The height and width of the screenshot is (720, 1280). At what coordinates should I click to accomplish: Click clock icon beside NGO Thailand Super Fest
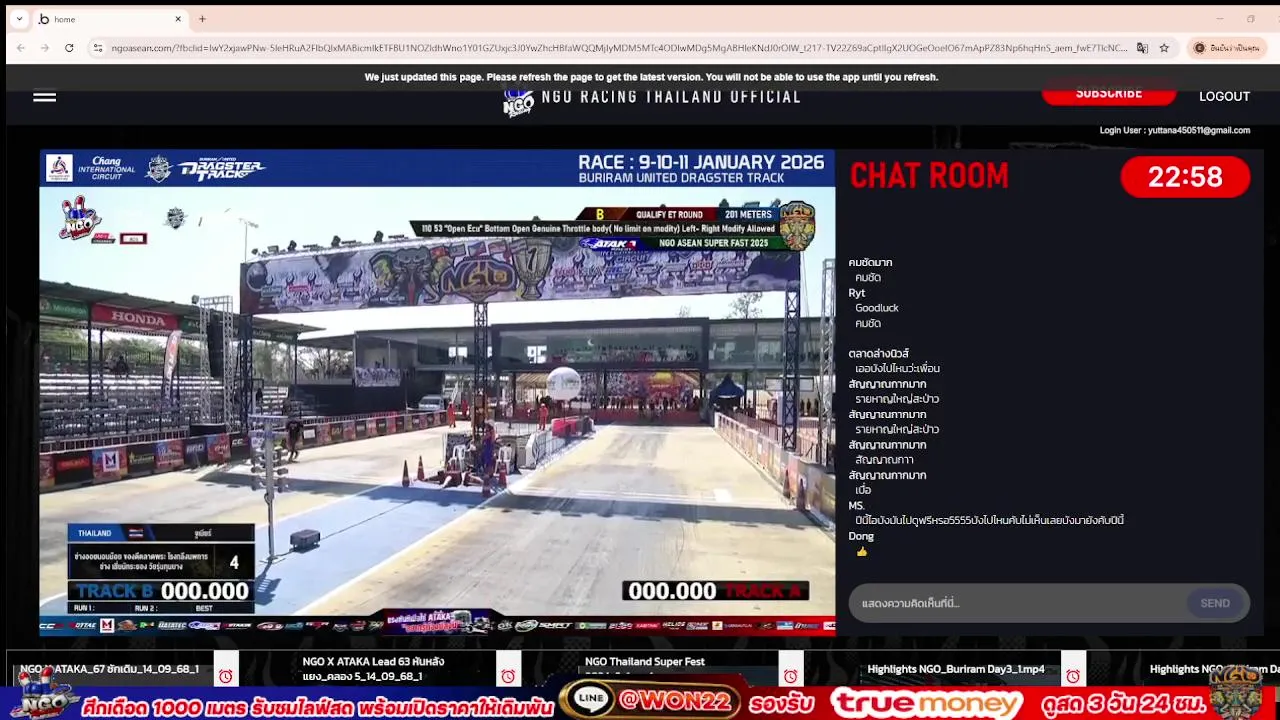point(791,676)
